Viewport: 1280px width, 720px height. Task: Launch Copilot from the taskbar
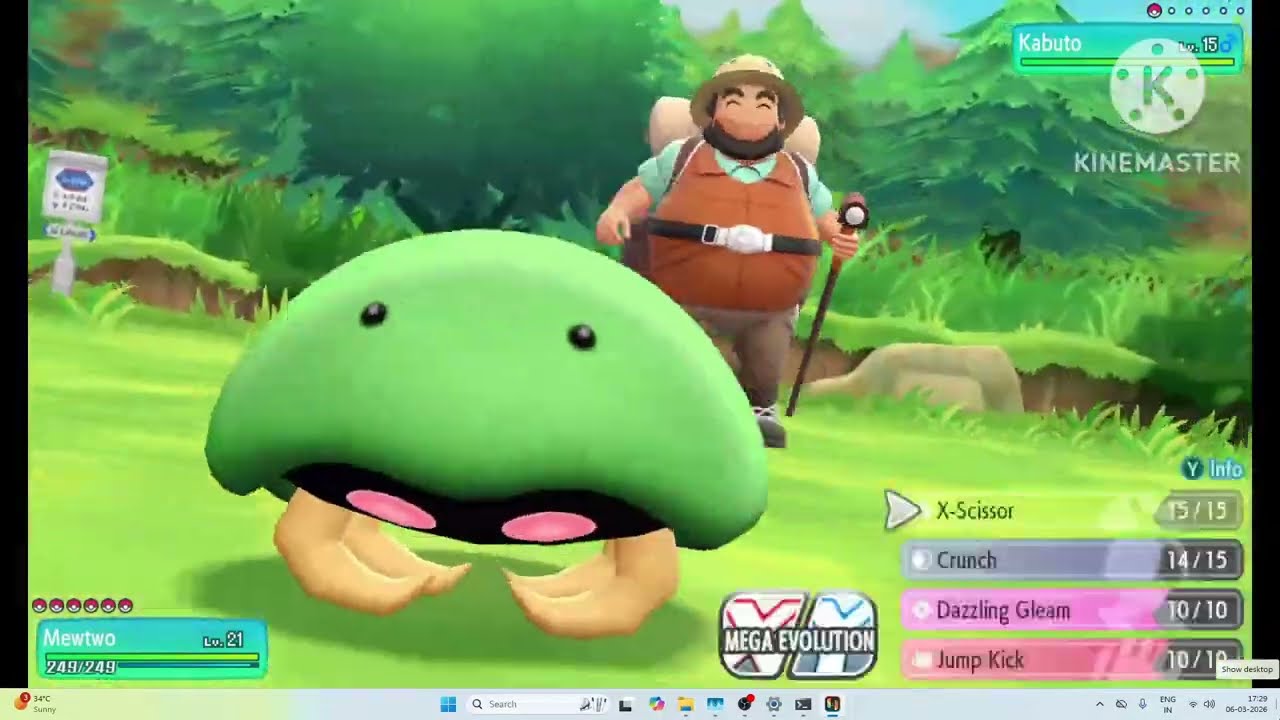[x=656, y=704]
